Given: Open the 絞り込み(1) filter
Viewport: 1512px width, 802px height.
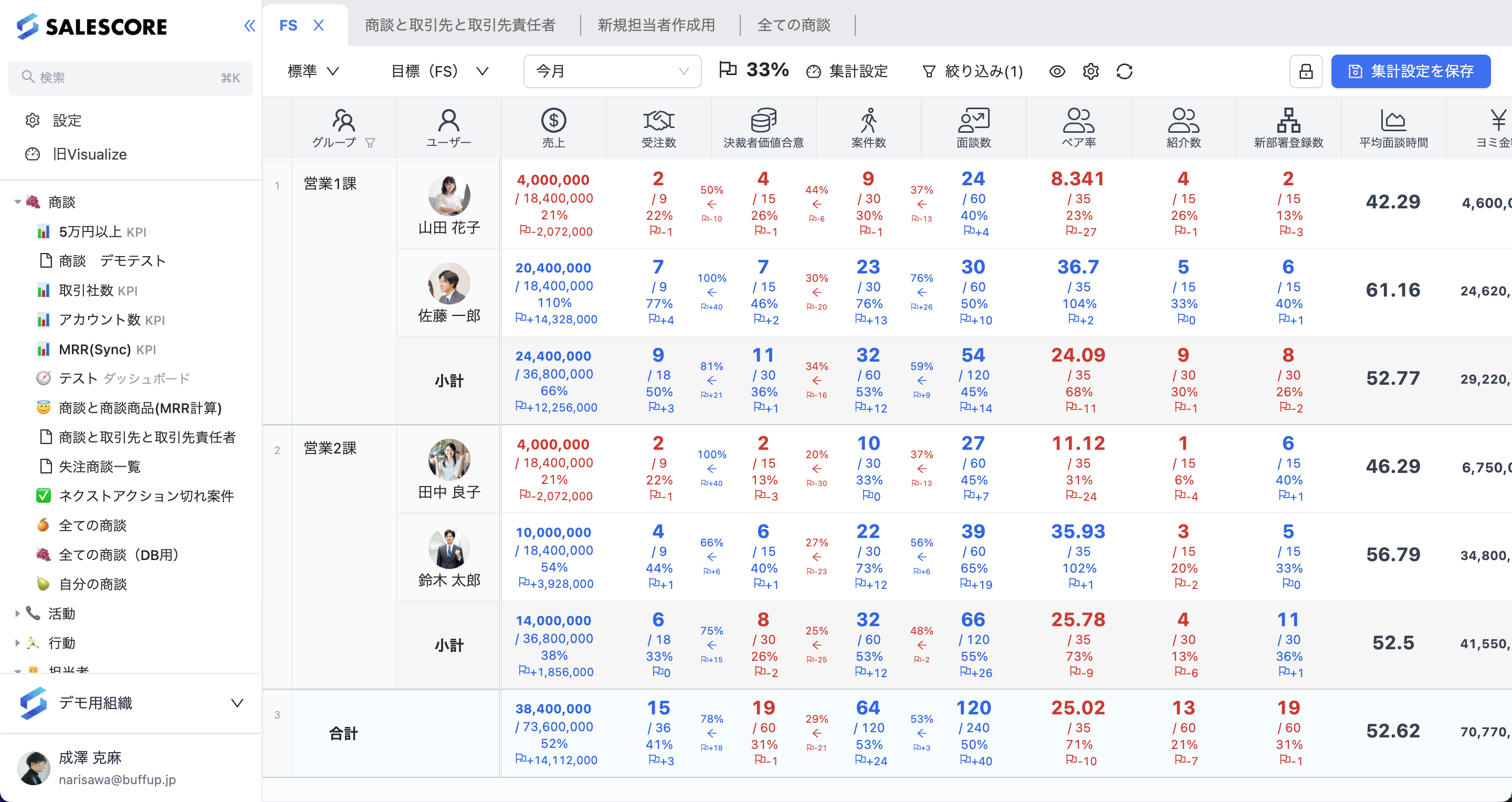Looking at the screenshot, I should click(973, 71).
